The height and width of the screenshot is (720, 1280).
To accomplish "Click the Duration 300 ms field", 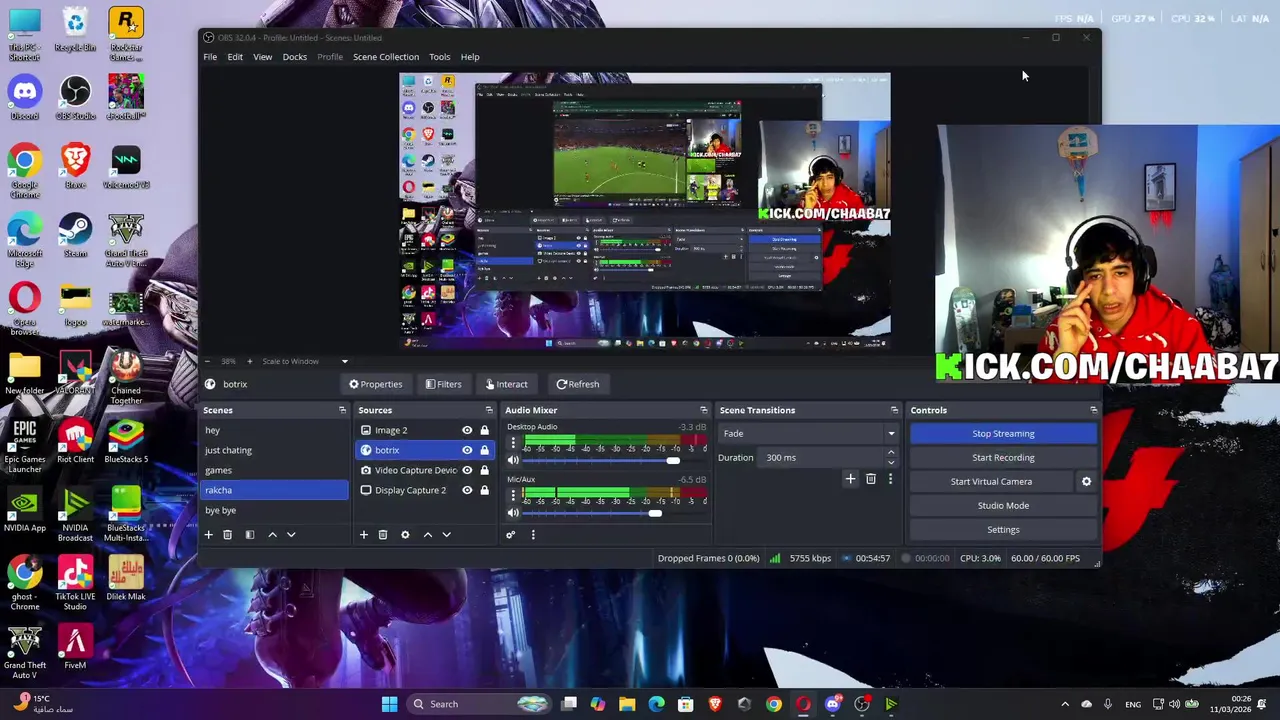I will (x=822, y=458).
